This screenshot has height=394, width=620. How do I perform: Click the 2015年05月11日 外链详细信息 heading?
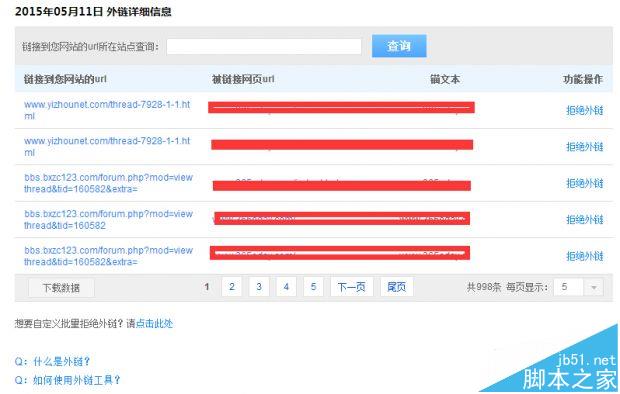coord(93,11)
